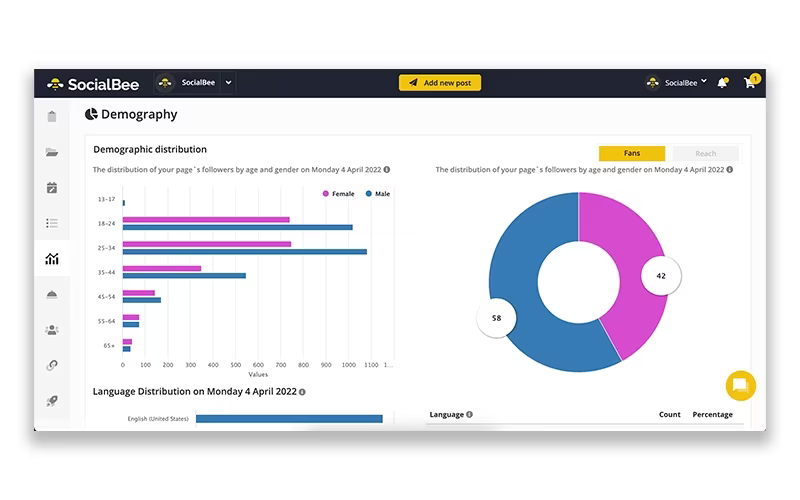Click the Percentage column header
Screen dimensions: 800x500
pos(712,414)
